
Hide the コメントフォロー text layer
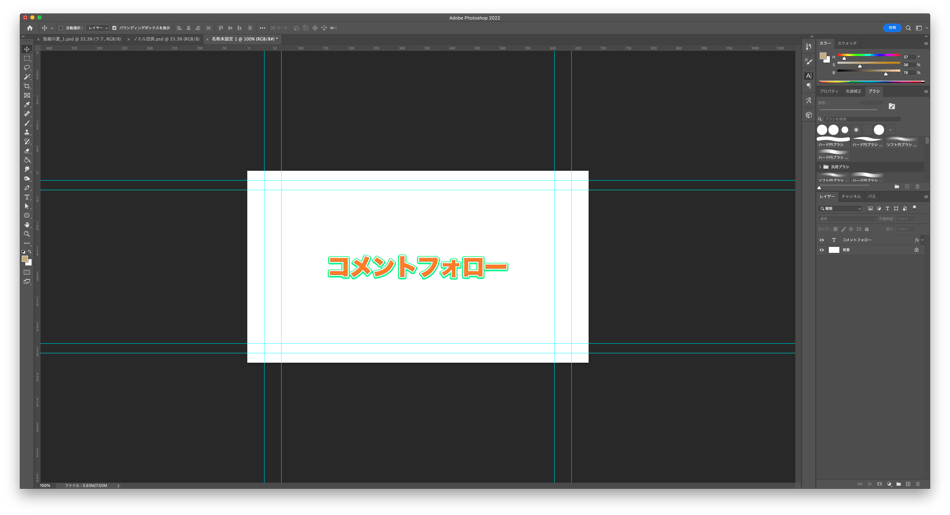pos(822,240)
